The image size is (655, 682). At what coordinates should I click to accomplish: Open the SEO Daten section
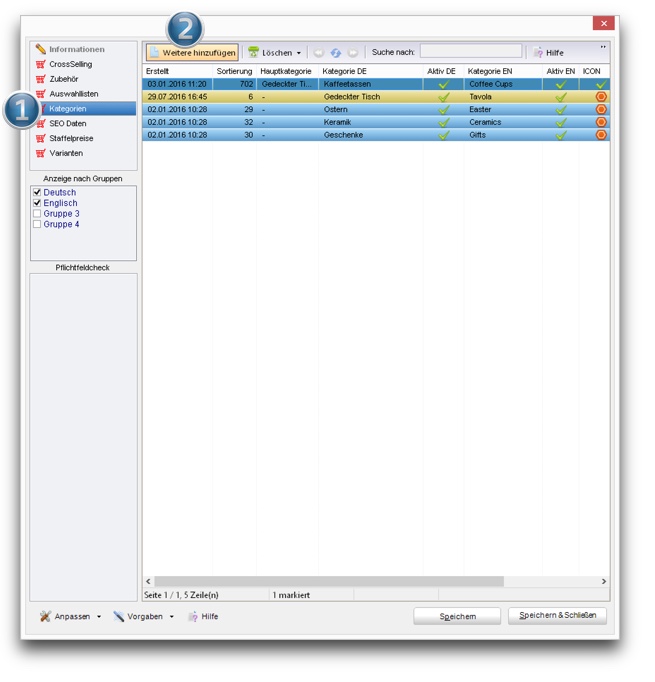pos(68,123)
